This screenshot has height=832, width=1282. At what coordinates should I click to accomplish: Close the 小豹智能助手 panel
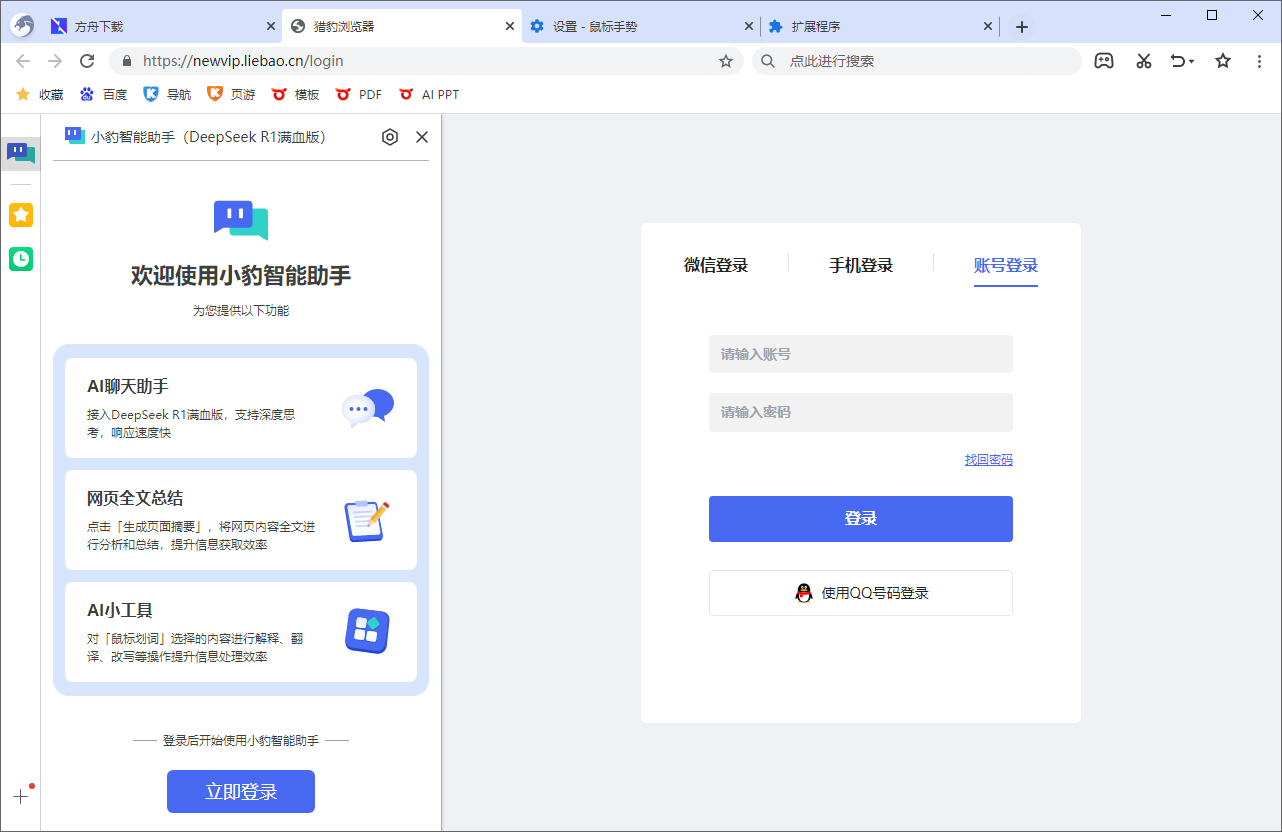pos(421,137)
